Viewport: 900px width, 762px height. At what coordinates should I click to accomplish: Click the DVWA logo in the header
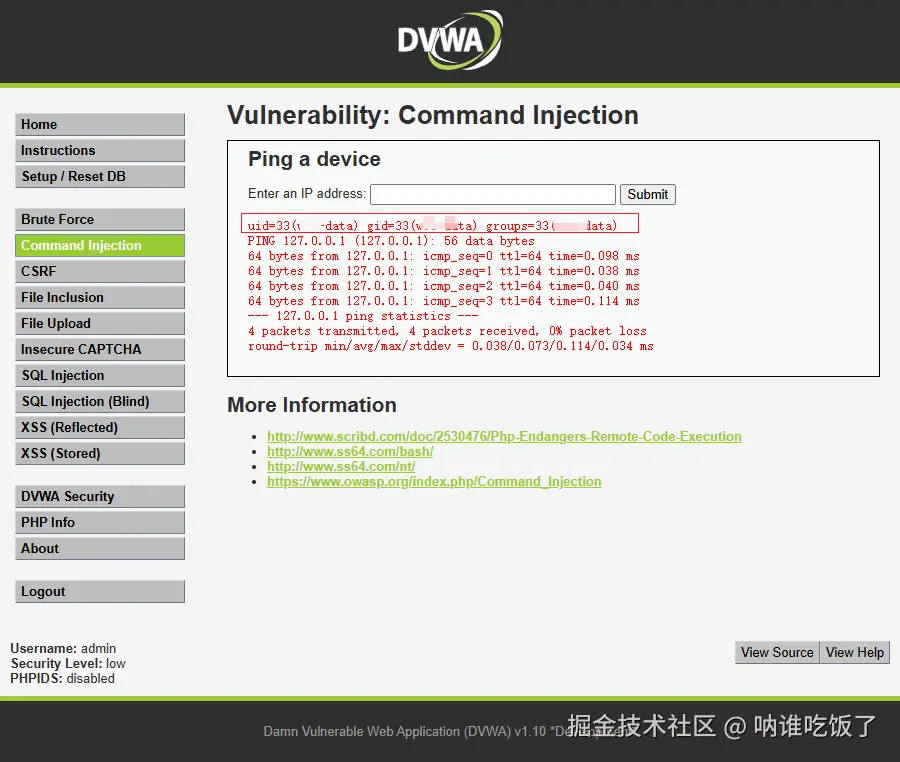pyautogui.click(x=450, y=40)
